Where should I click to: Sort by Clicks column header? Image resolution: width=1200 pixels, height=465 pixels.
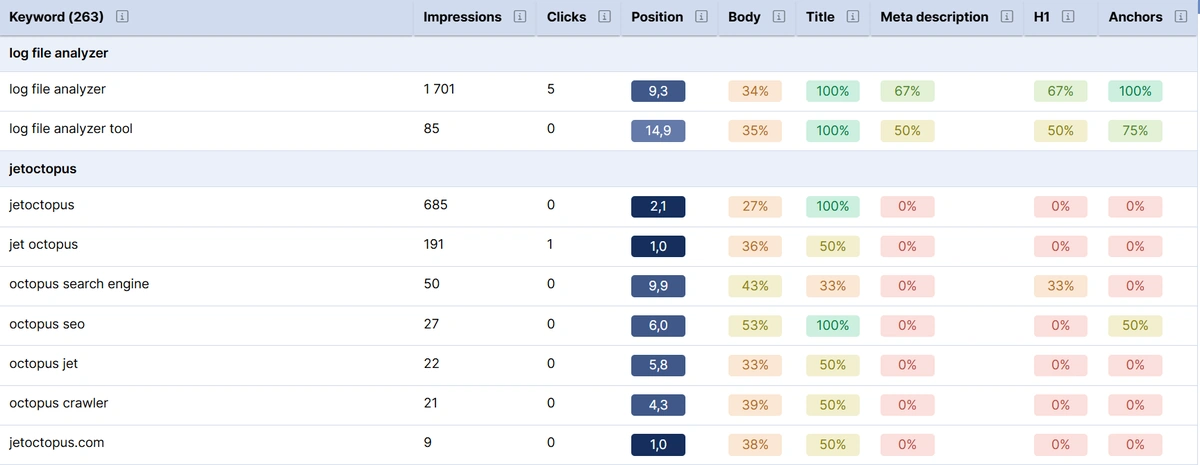click(567, 17)
